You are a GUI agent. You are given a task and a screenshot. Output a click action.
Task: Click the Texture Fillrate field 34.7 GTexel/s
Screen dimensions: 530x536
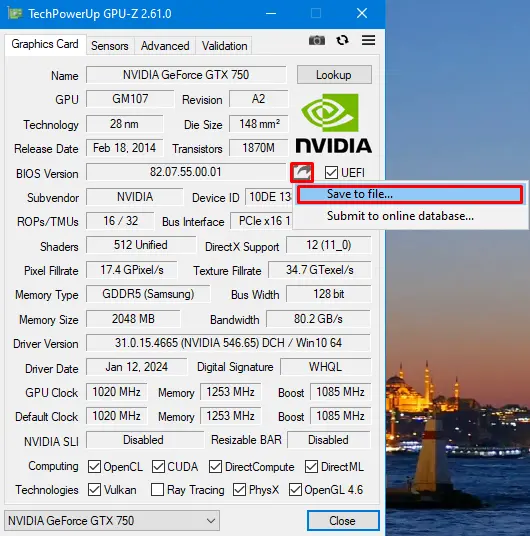pos(320,270)
